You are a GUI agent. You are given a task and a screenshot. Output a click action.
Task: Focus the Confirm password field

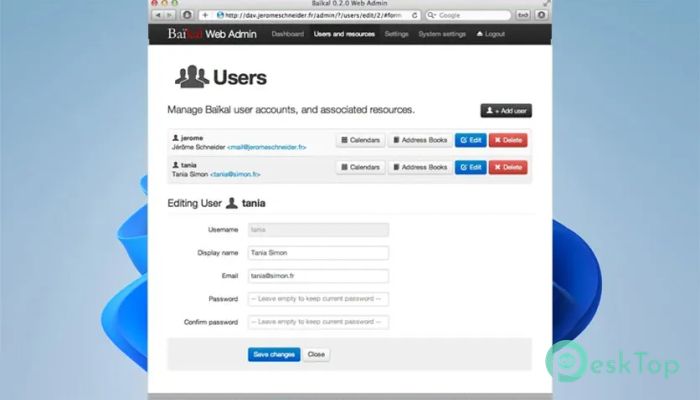coord(318,322)
